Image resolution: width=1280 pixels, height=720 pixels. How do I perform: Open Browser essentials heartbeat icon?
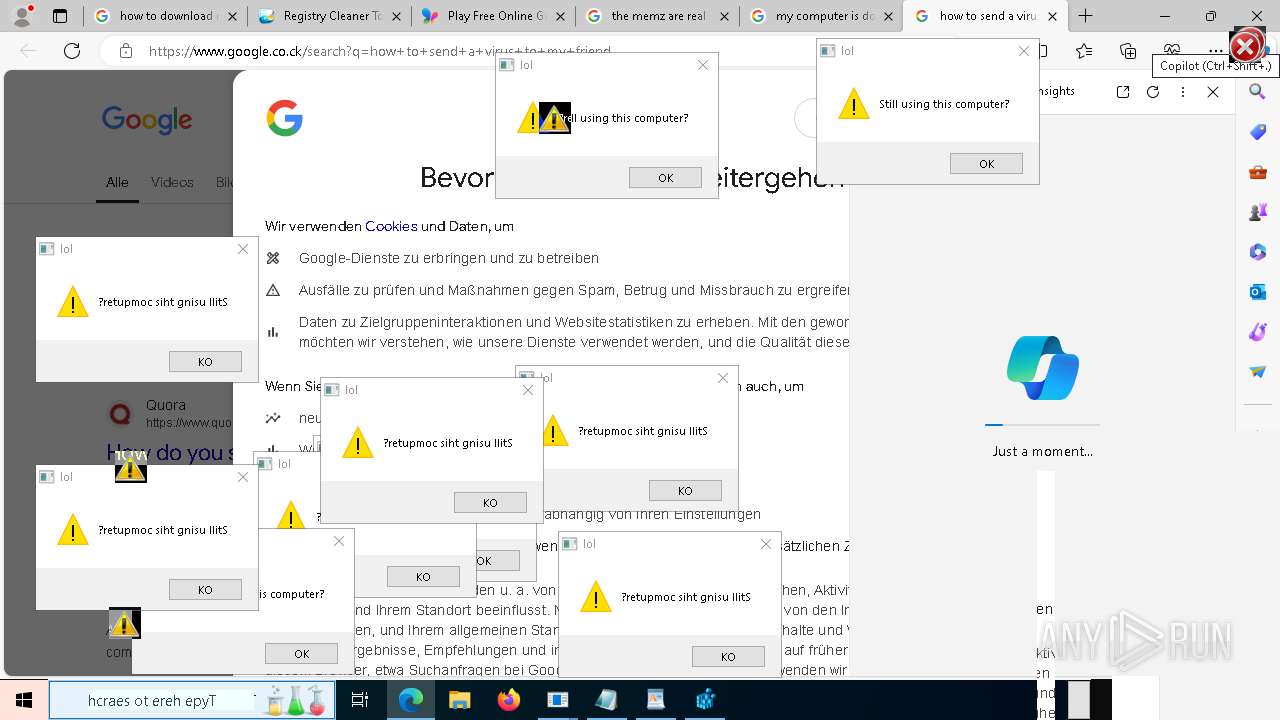pos(1172,51)
